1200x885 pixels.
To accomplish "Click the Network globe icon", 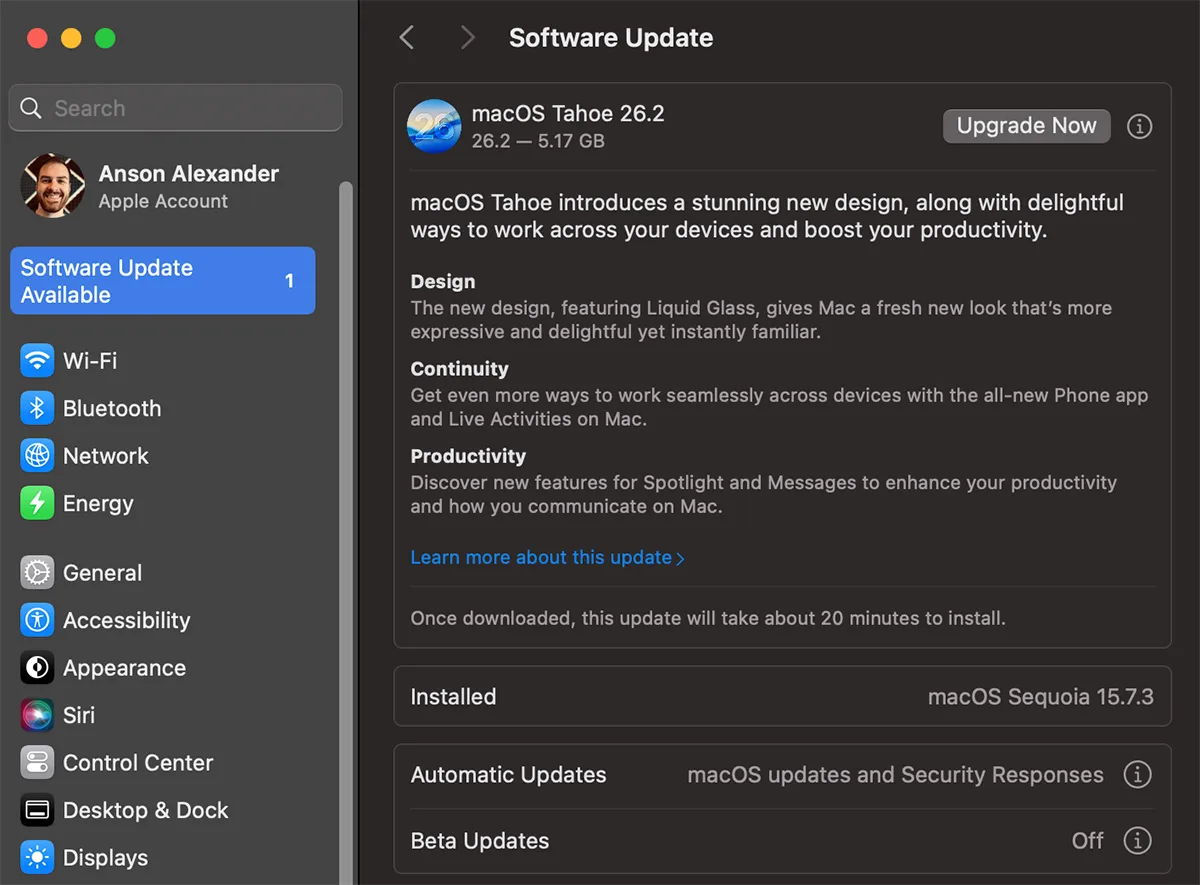I will point(36,455).
